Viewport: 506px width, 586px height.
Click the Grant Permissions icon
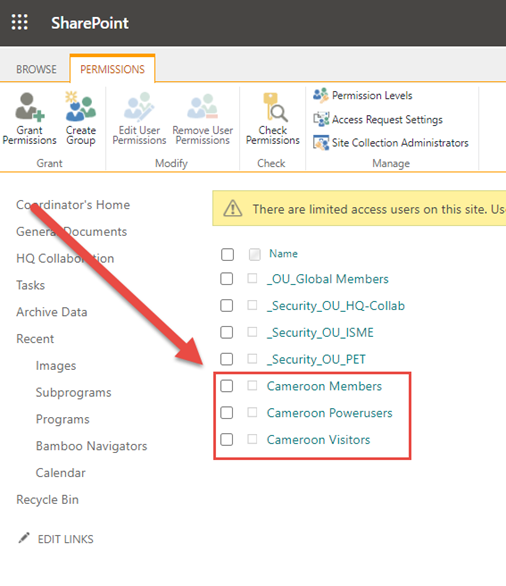30,107
